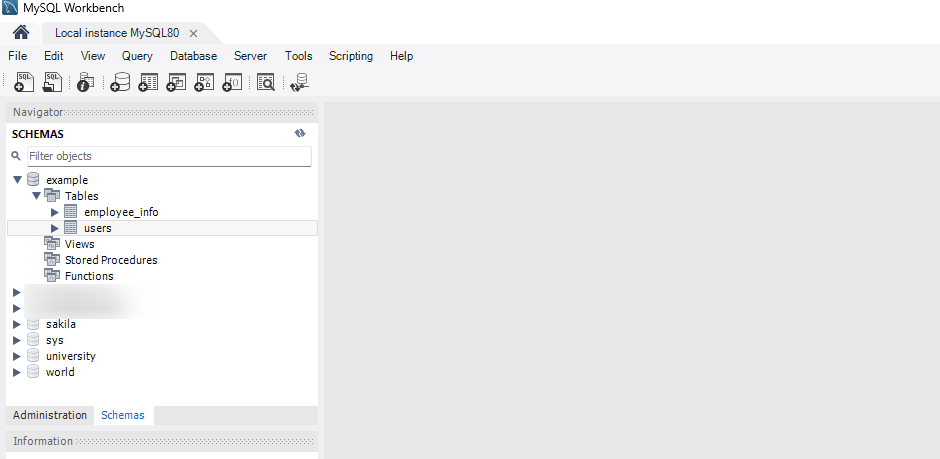Expand the university schema arrow
The image size is (940, 459).
(x=17, y=356)
